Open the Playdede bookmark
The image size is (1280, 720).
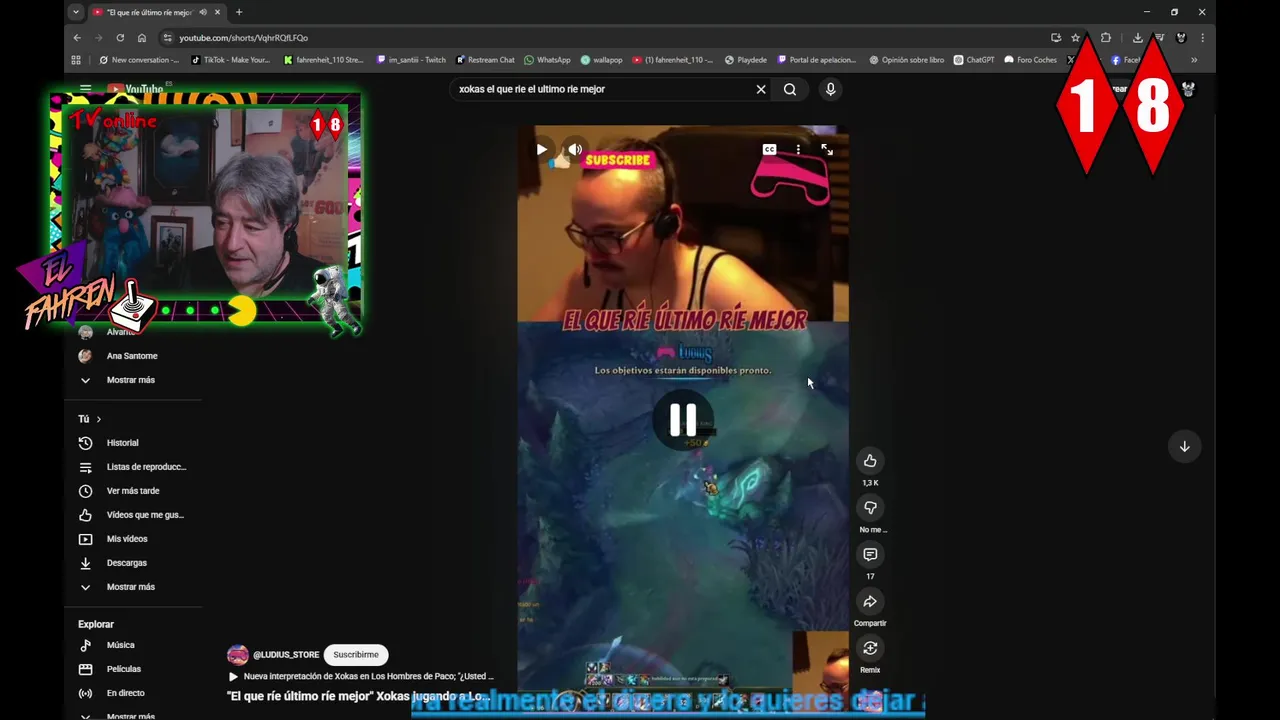tap(746, 60)
